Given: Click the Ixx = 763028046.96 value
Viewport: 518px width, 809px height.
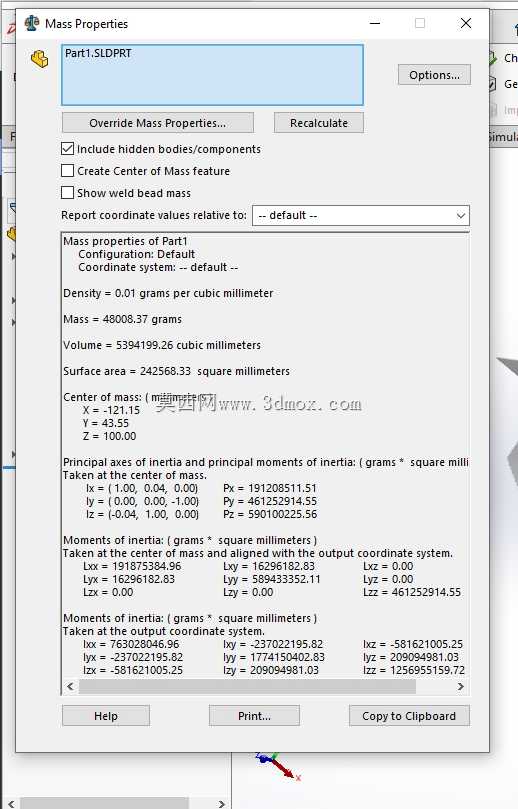Looking at the screenshot, I should pos(131,644).
